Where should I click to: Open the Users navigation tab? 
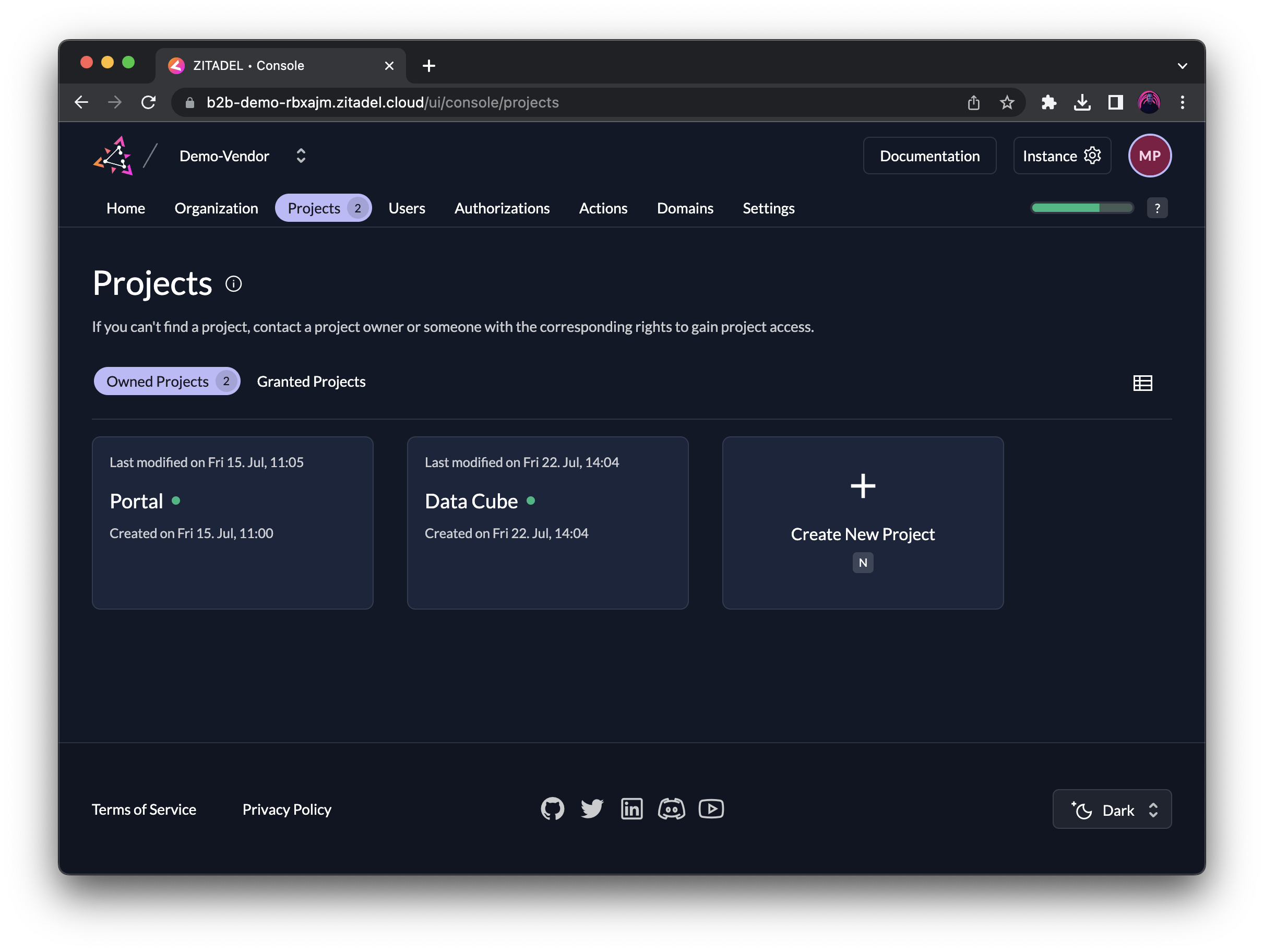(406, 208)
